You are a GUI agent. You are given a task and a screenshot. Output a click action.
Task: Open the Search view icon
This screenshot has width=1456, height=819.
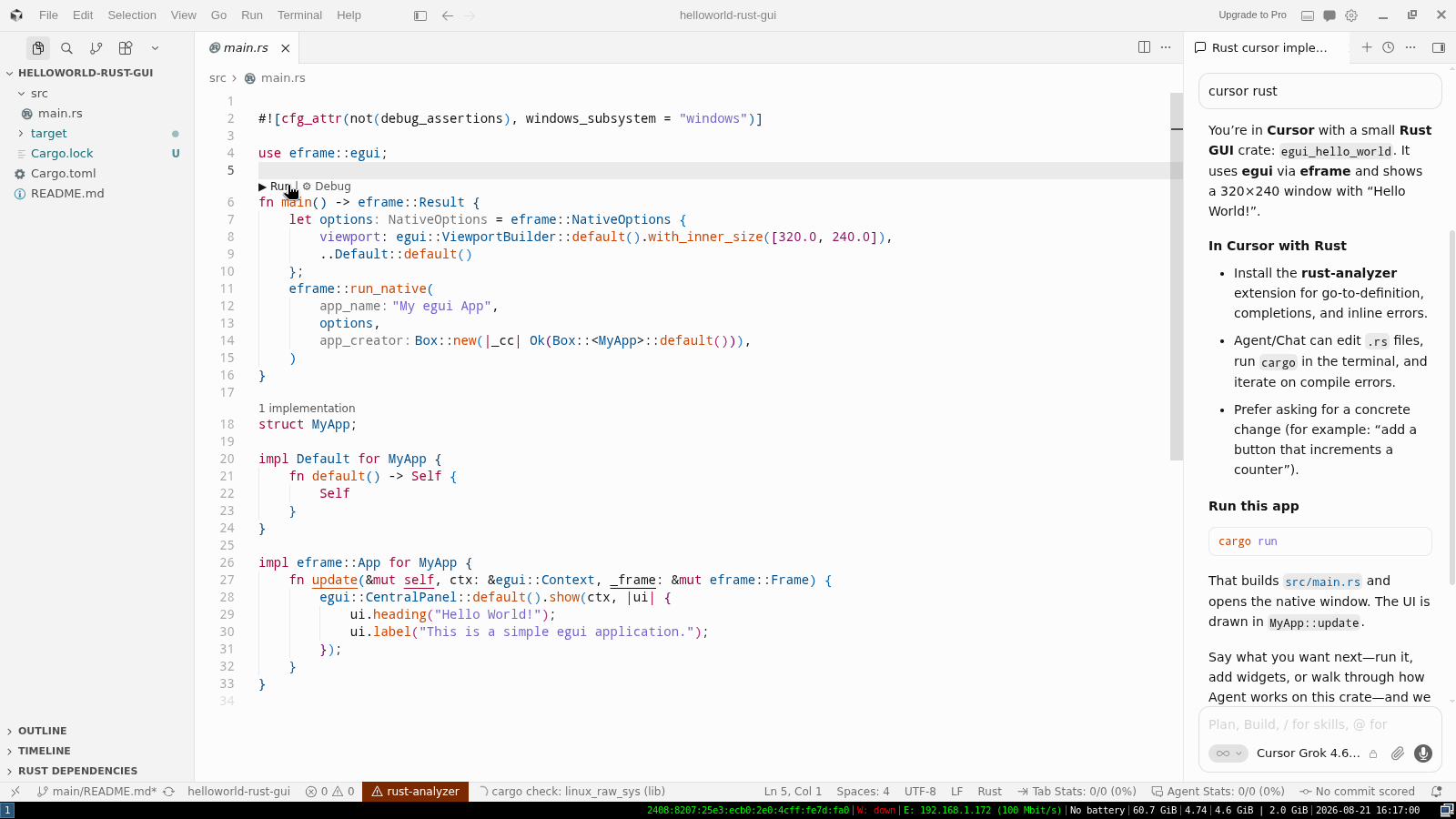(66, 48)
